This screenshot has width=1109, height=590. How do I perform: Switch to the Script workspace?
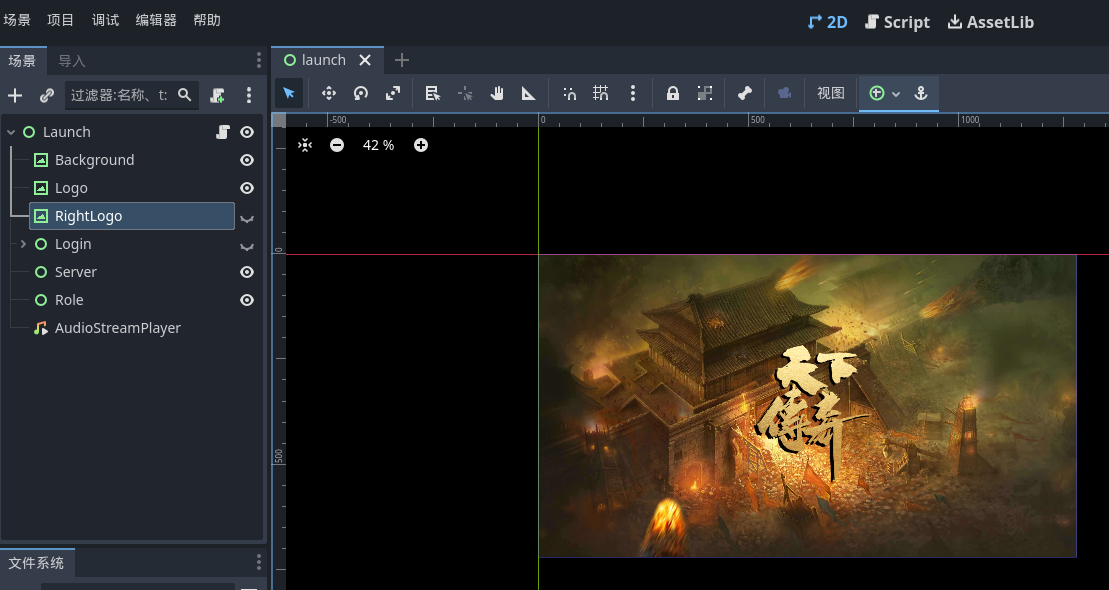897,22
